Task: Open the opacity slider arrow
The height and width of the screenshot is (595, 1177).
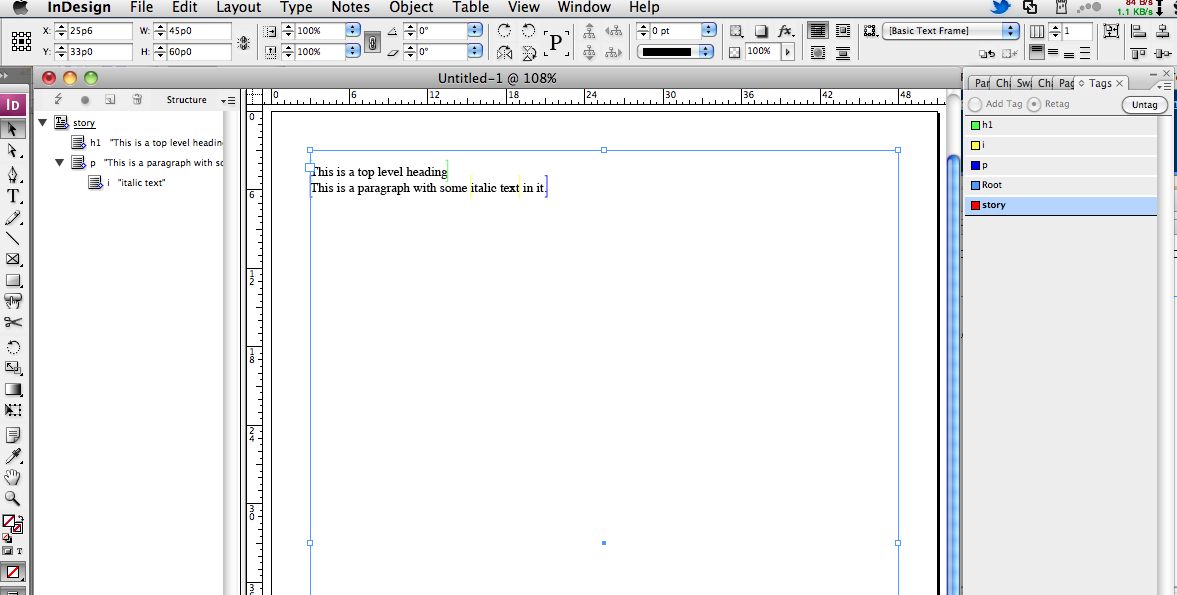Action: (787, 52)
